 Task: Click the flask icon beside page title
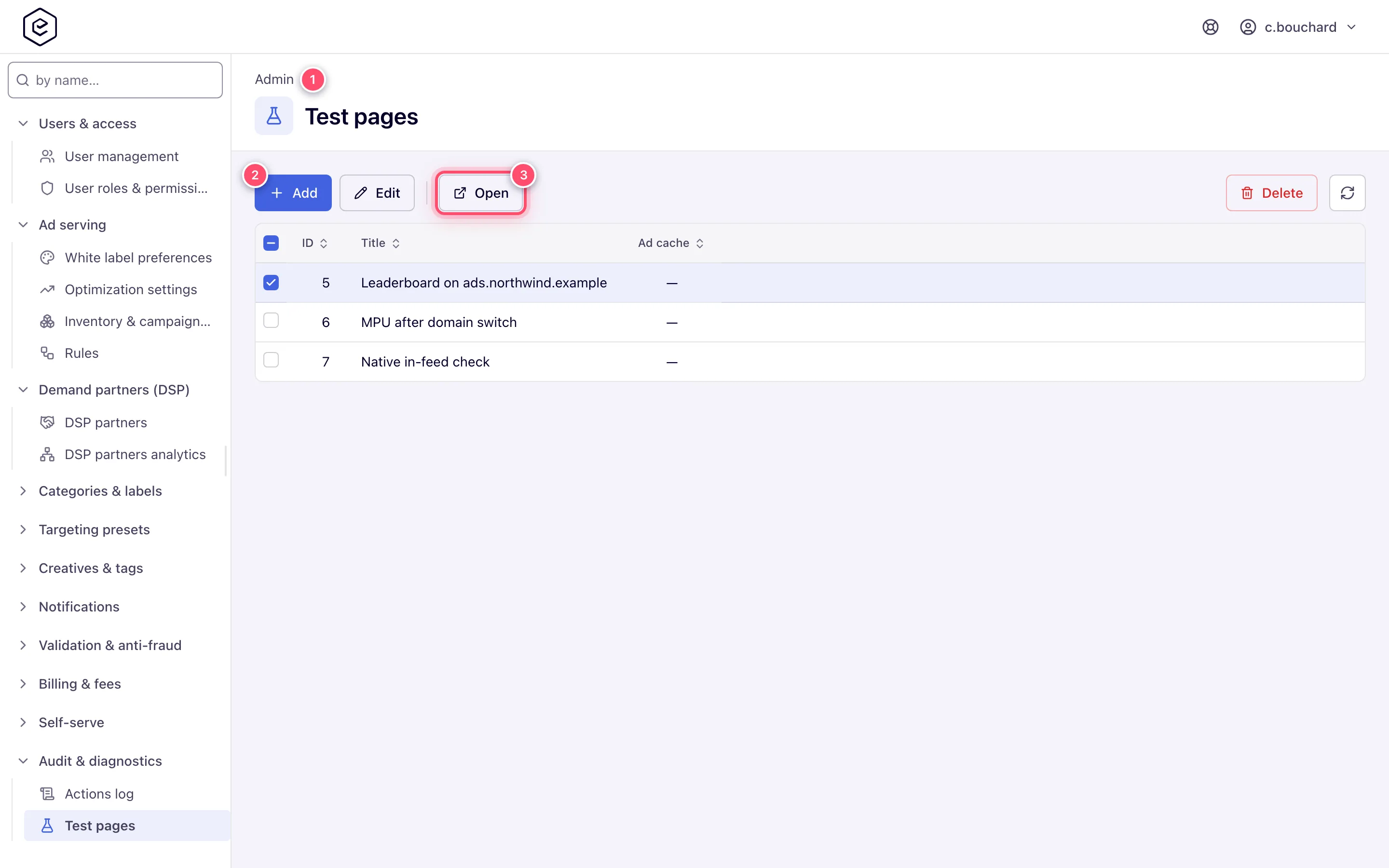pyautogui.click(x=274, y=116)
